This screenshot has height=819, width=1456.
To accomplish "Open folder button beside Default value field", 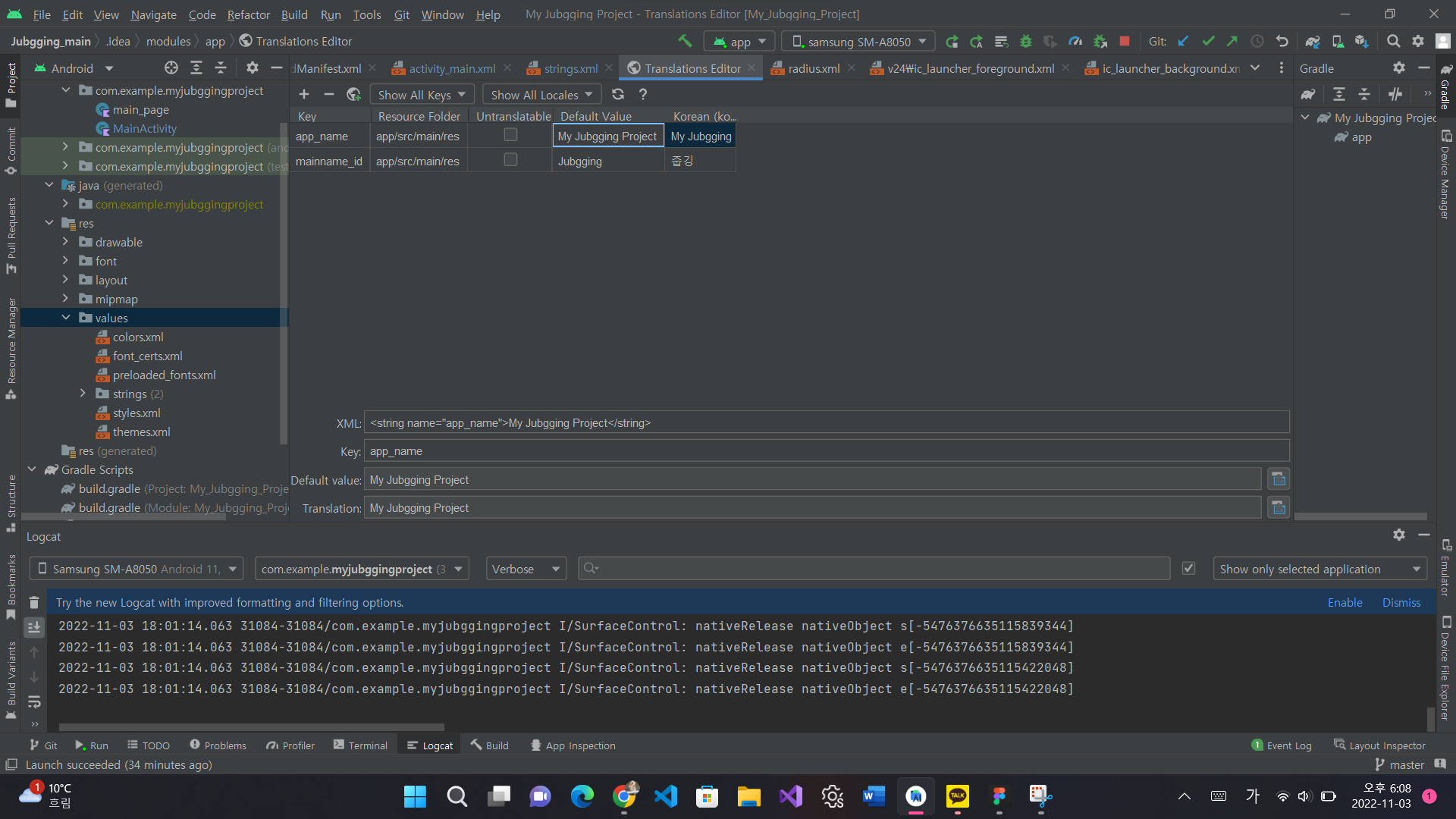I will click(1279, 479).
